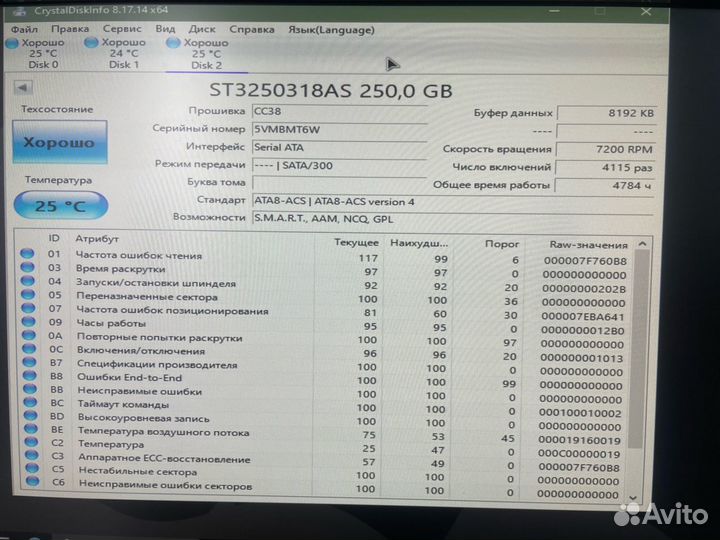Click the Текущее column header

coord(356,242)
